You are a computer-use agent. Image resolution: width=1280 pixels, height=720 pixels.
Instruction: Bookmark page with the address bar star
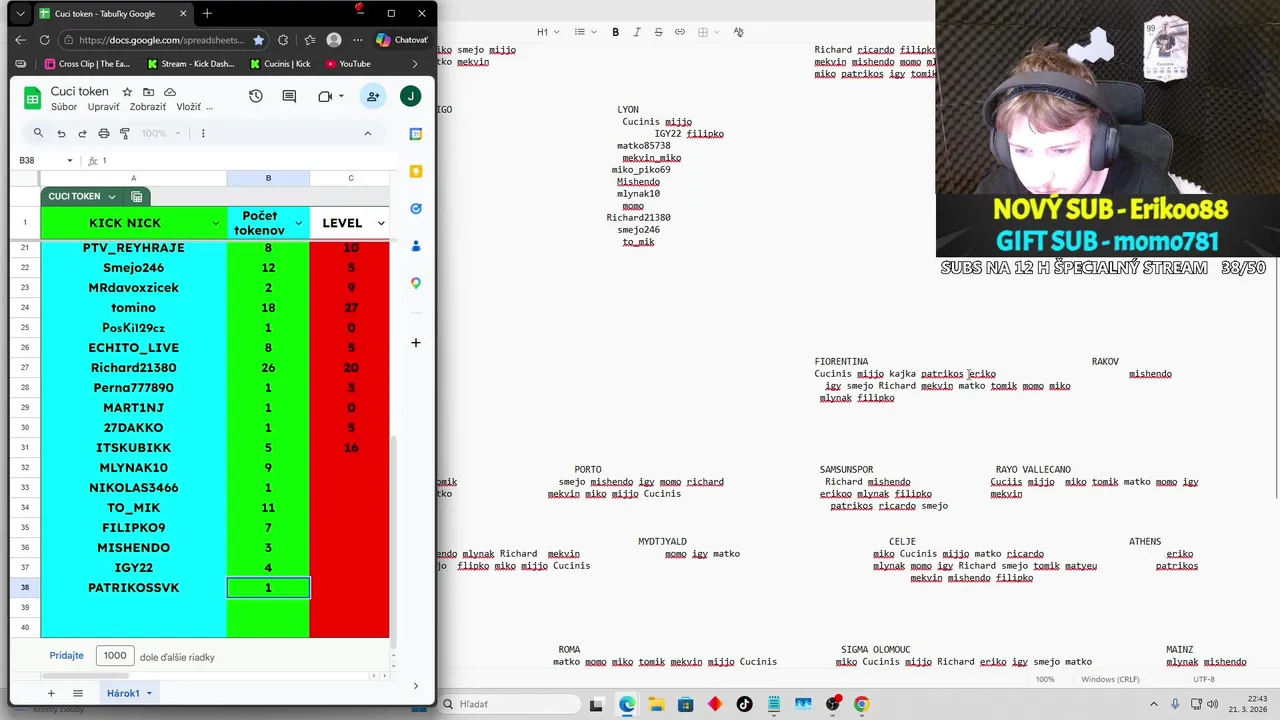coord(258,40)
